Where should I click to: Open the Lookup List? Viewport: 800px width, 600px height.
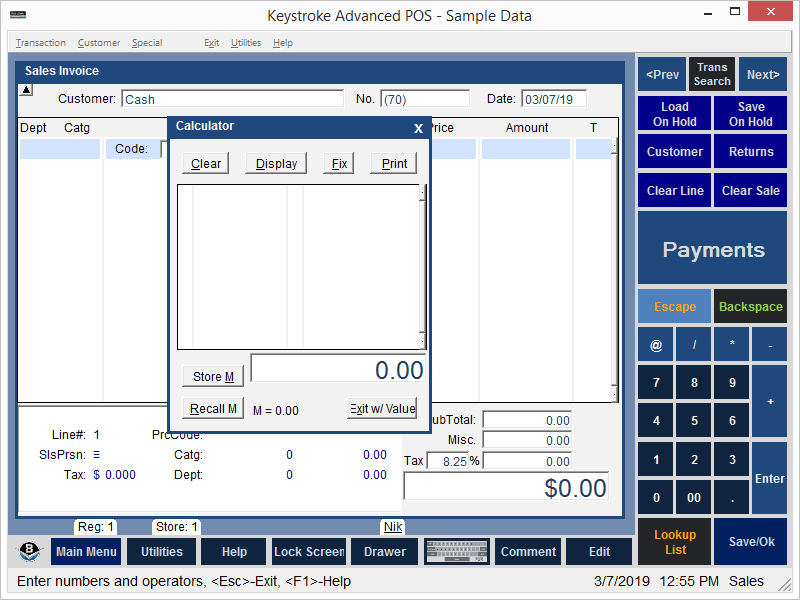pyautogui.click(x=675, y=542)
